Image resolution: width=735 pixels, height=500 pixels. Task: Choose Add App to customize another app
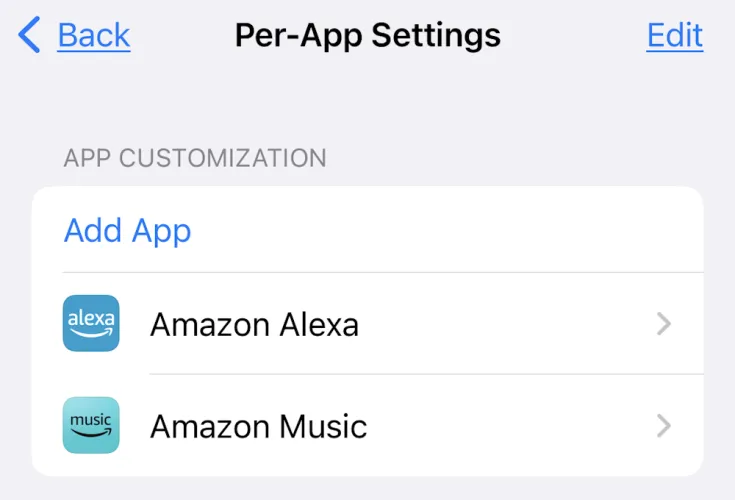tap(127, 231)
